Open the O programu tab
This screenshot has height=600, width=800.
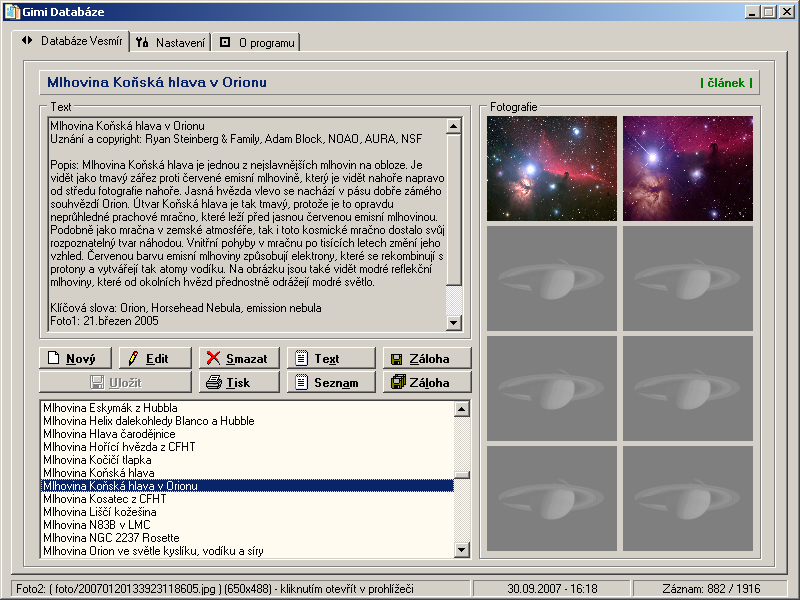pos(256,42)
